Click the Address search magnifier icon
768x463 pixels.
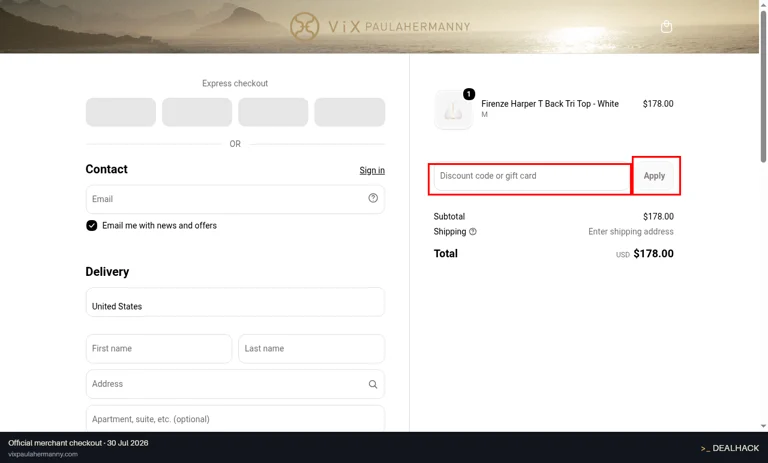(x=373, y=384)
